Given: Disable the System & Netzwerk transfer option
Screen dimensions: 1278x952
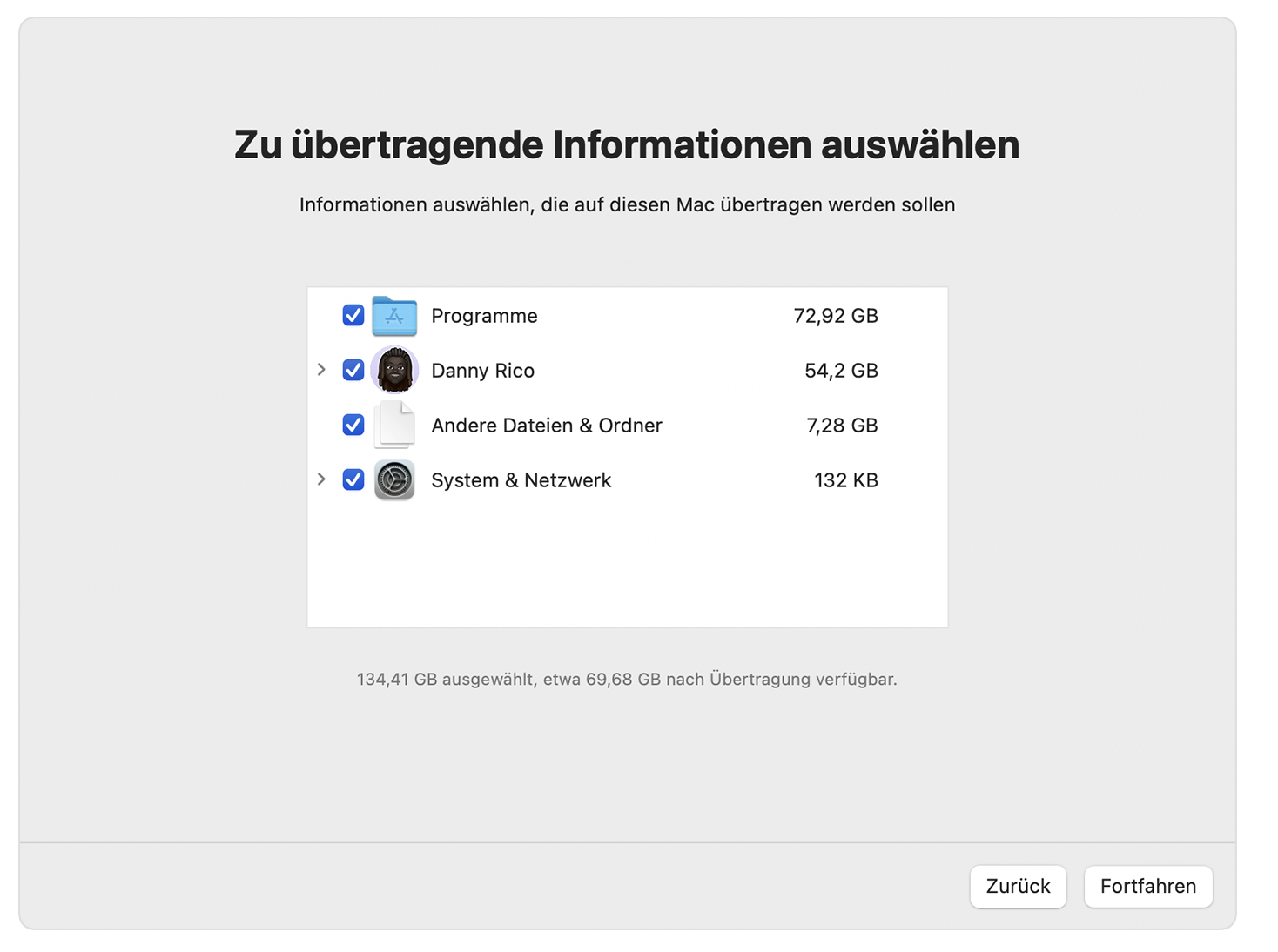Looking at the screenshot, I should pos(353,479).
